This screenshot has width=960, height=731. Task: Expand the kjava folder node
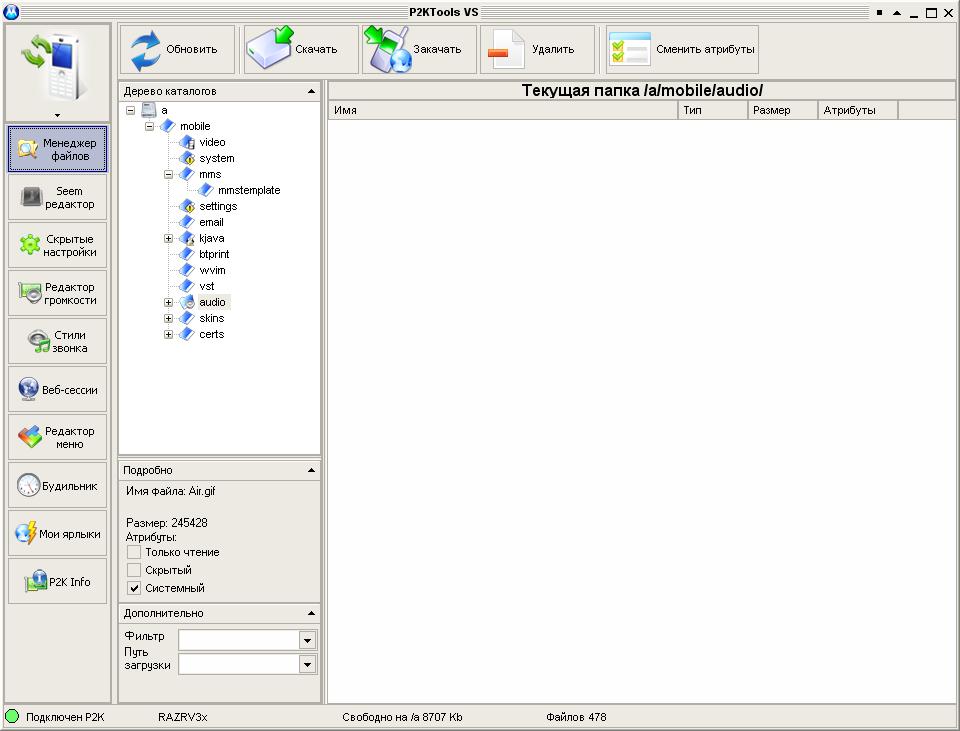pos(168,238)
